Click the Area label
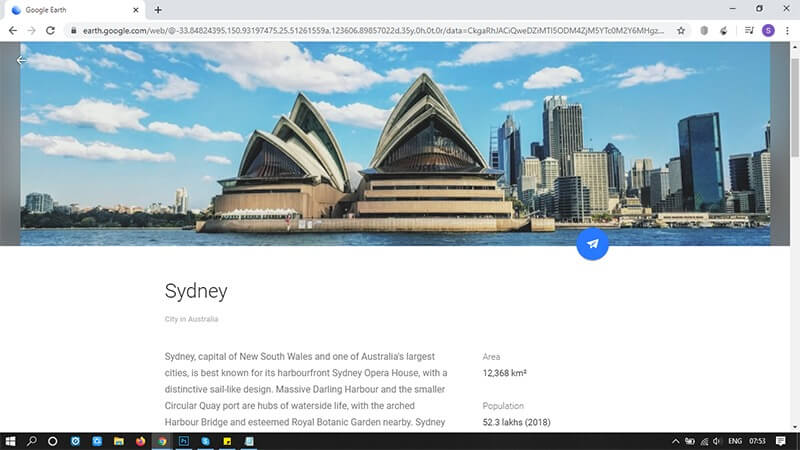800x450 pixels. click(491, 357)
